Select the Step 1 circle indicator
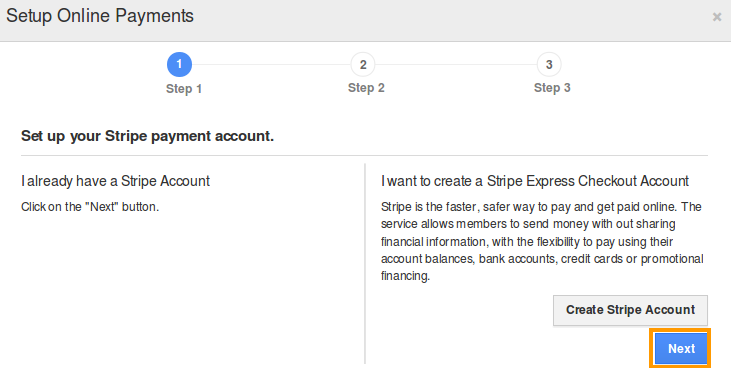Image resolution: width=731 pixels, height=368 pixels. [179, 64]
